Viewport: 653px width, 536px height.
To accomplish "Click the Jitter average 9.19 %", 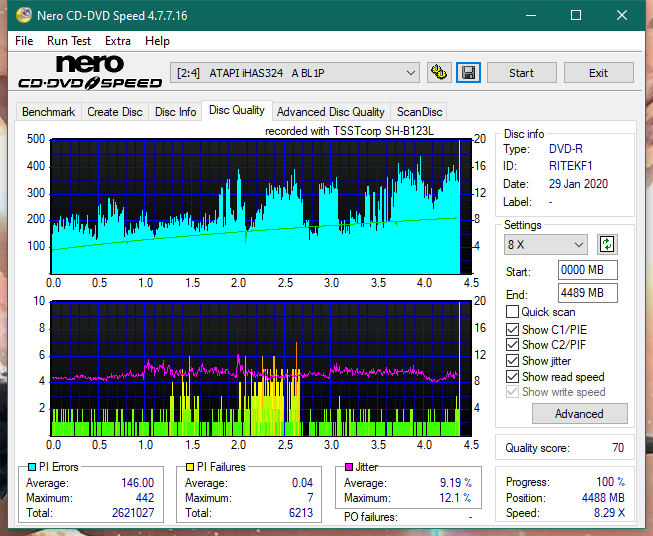I will pyautogui.click(x=456, y=483).
